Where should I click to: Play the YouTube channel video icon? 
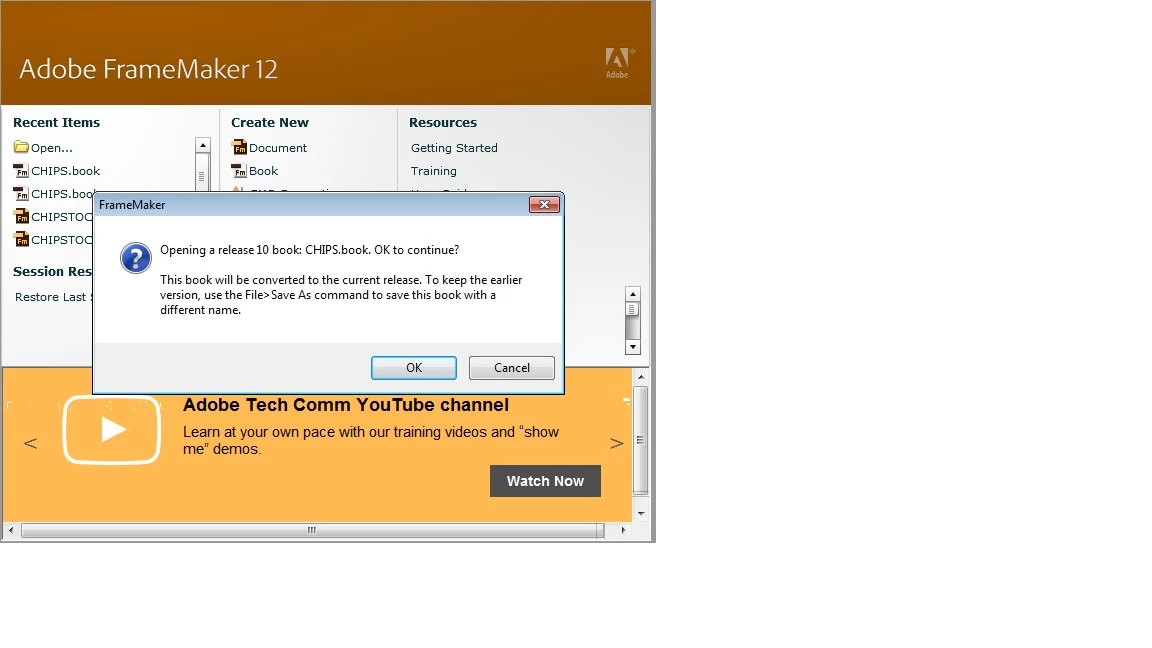pos(112,430)
